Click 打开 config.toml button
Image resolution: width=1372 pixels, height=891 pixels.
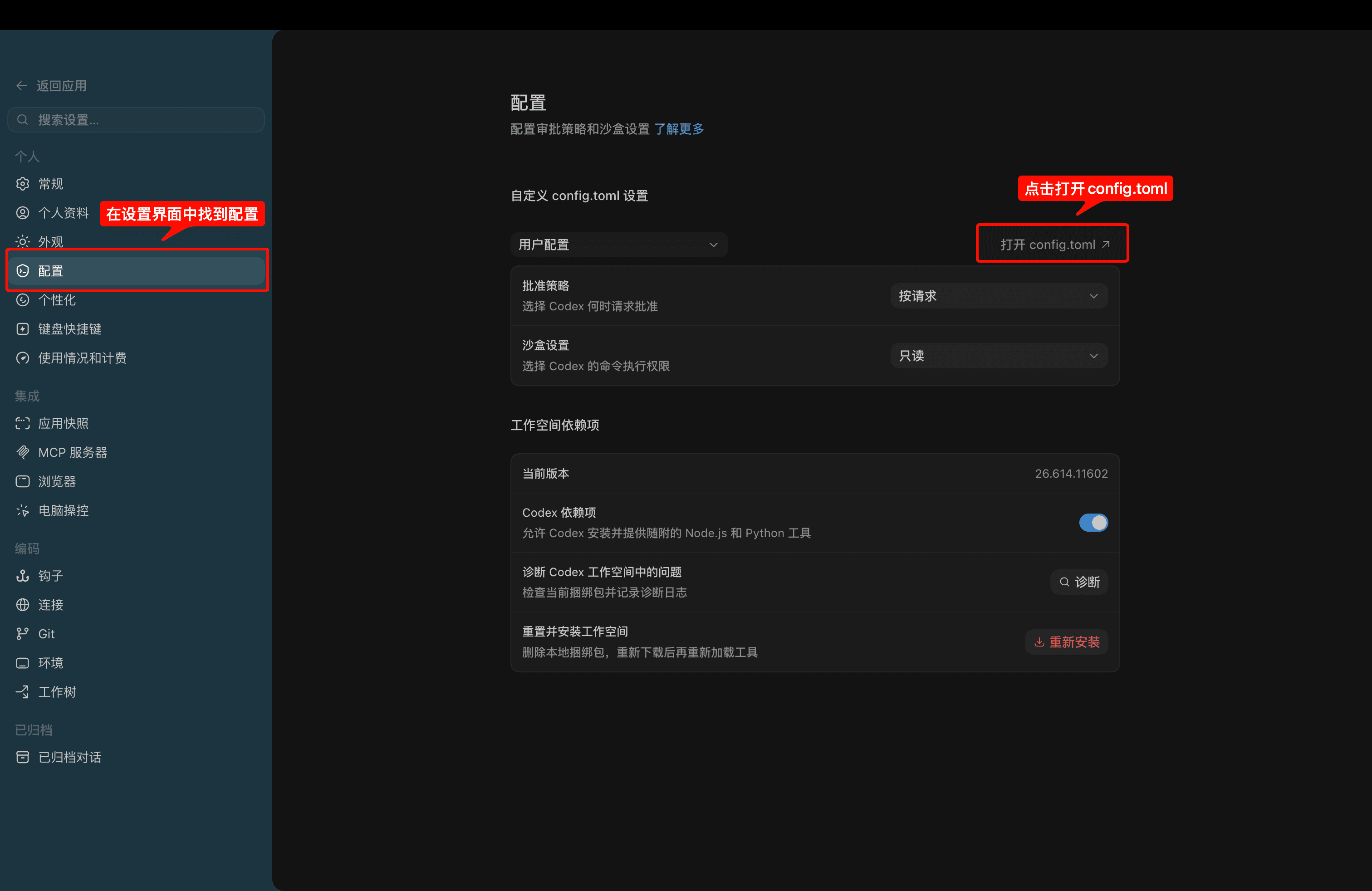point(1054,245)
